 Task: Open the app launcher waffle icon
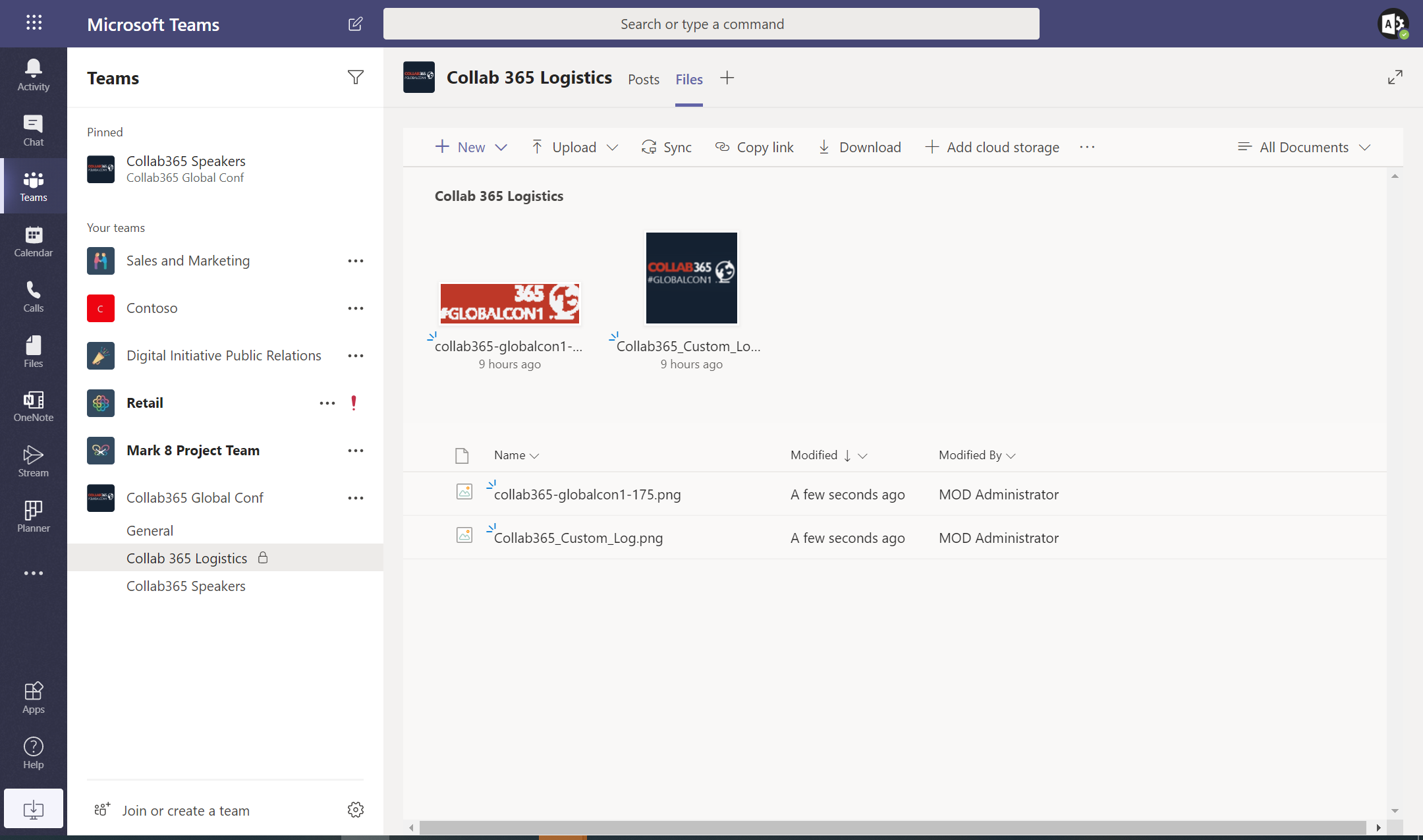(x=34, y=23)
